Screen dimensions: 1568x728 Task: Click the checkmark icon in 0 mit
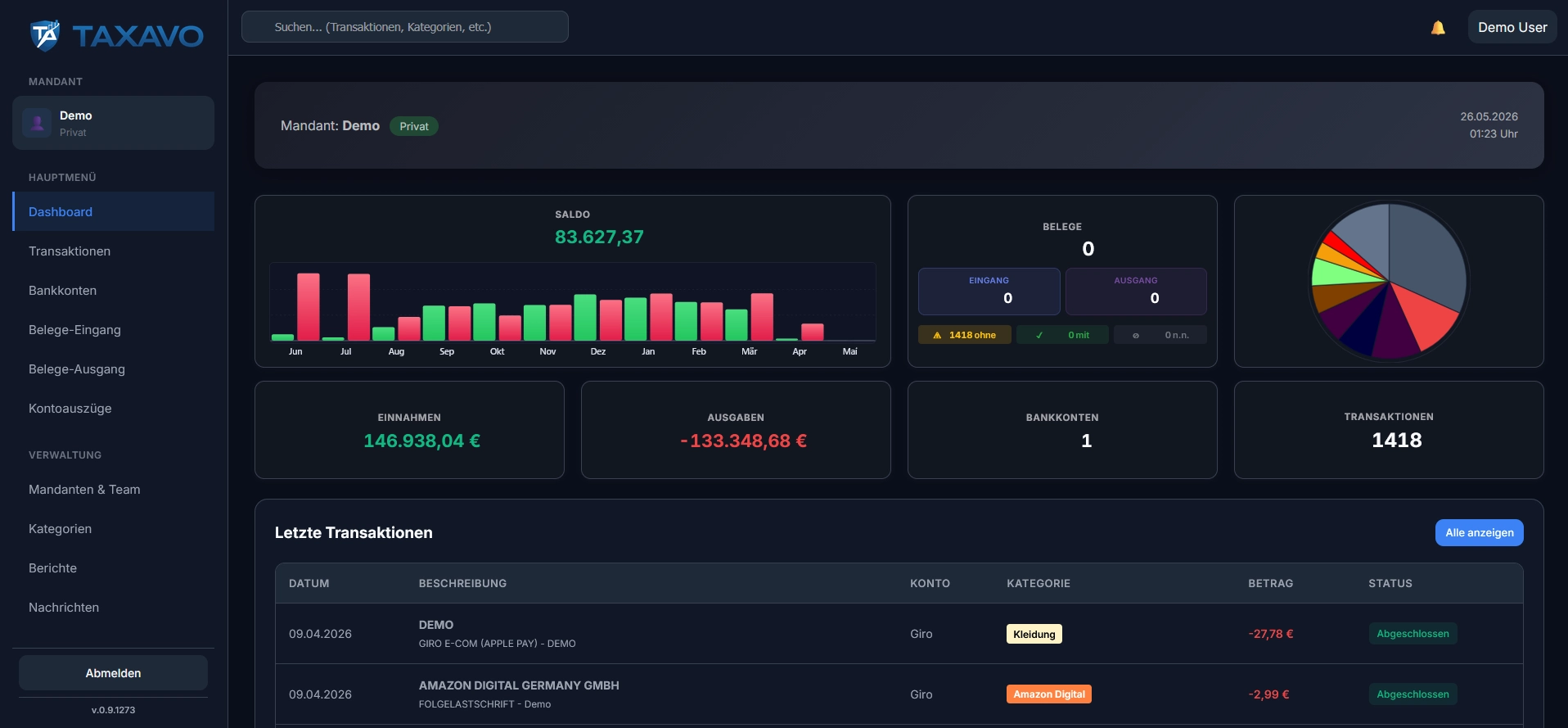(1039, 335)
